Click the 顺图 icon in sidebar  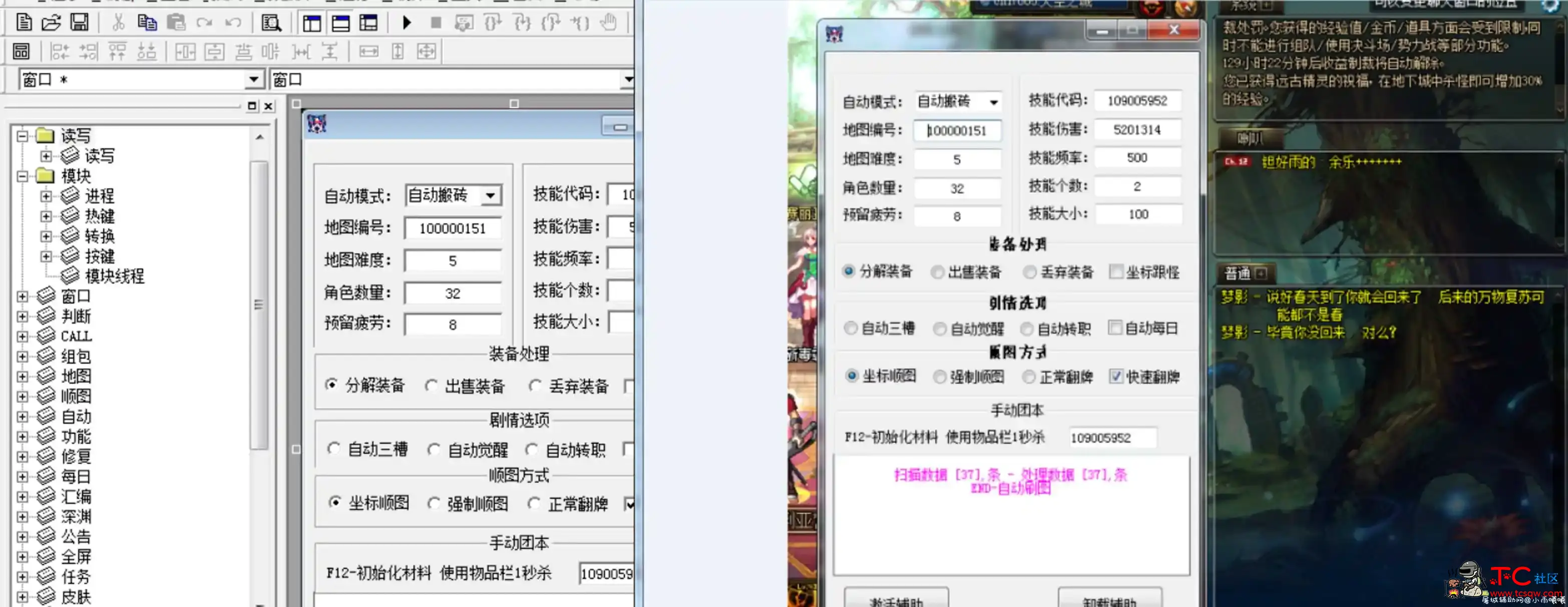coord(46,396)
